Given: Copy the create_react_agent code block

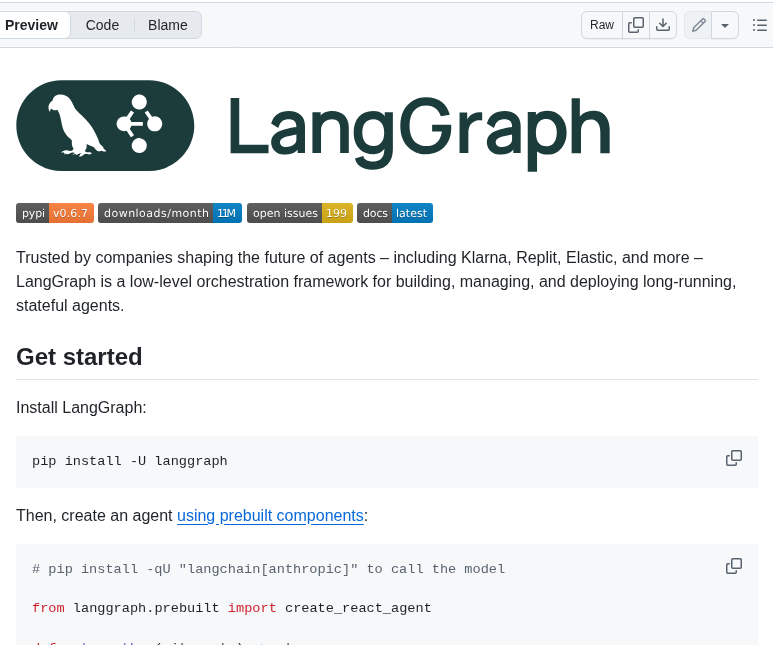Looking at the screenshot, I should tap(734, 566).
